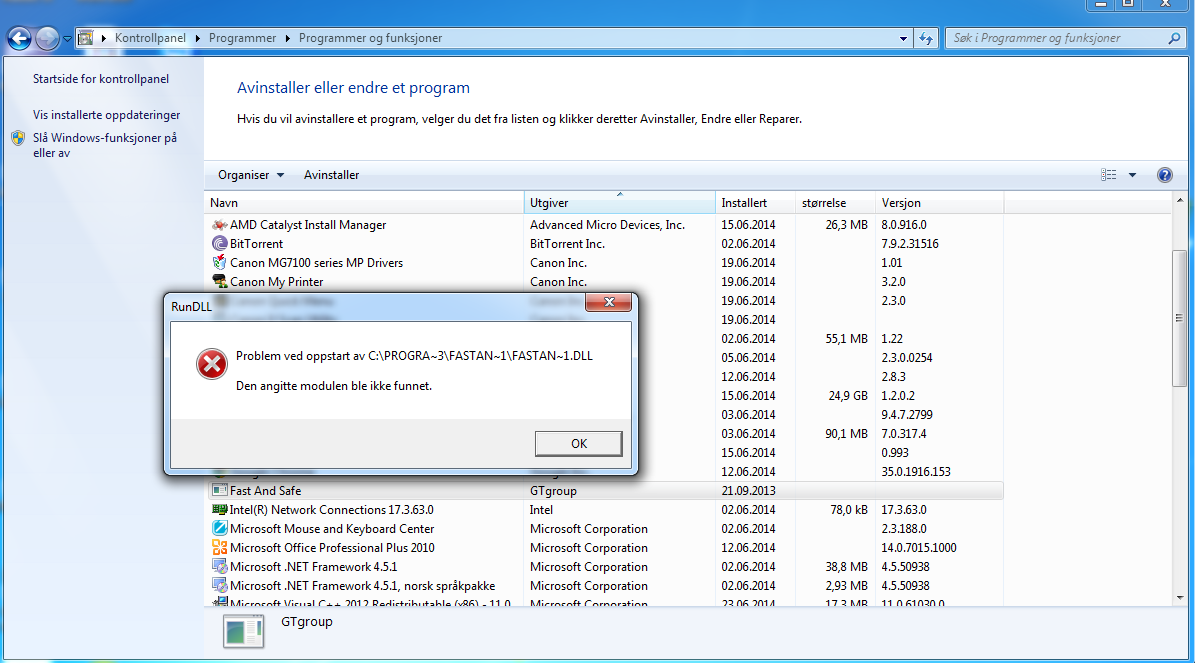Expand the Kontrollpanel breadcrumb arrow
1195x663 pixels.
click(x=197, y=38)
